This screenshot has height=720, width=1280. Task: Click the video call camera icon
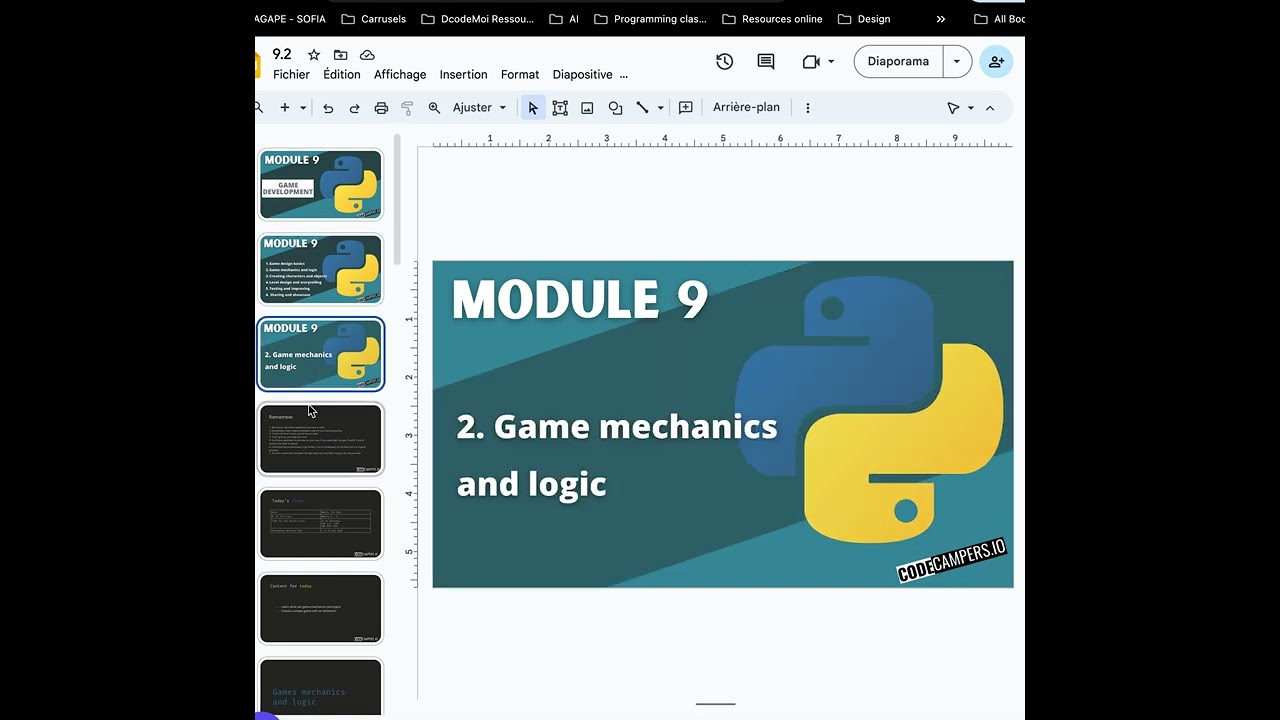[811, 62]
